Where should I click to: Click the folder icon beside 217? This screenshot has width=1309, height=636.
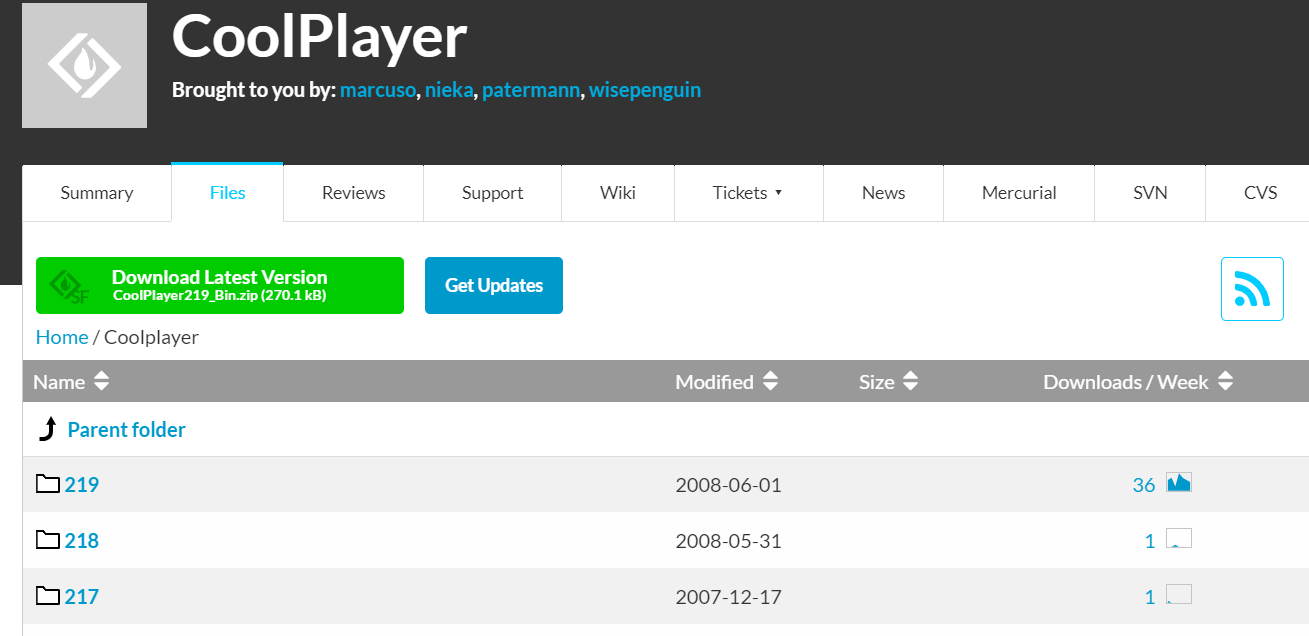(x=48, y=596)
